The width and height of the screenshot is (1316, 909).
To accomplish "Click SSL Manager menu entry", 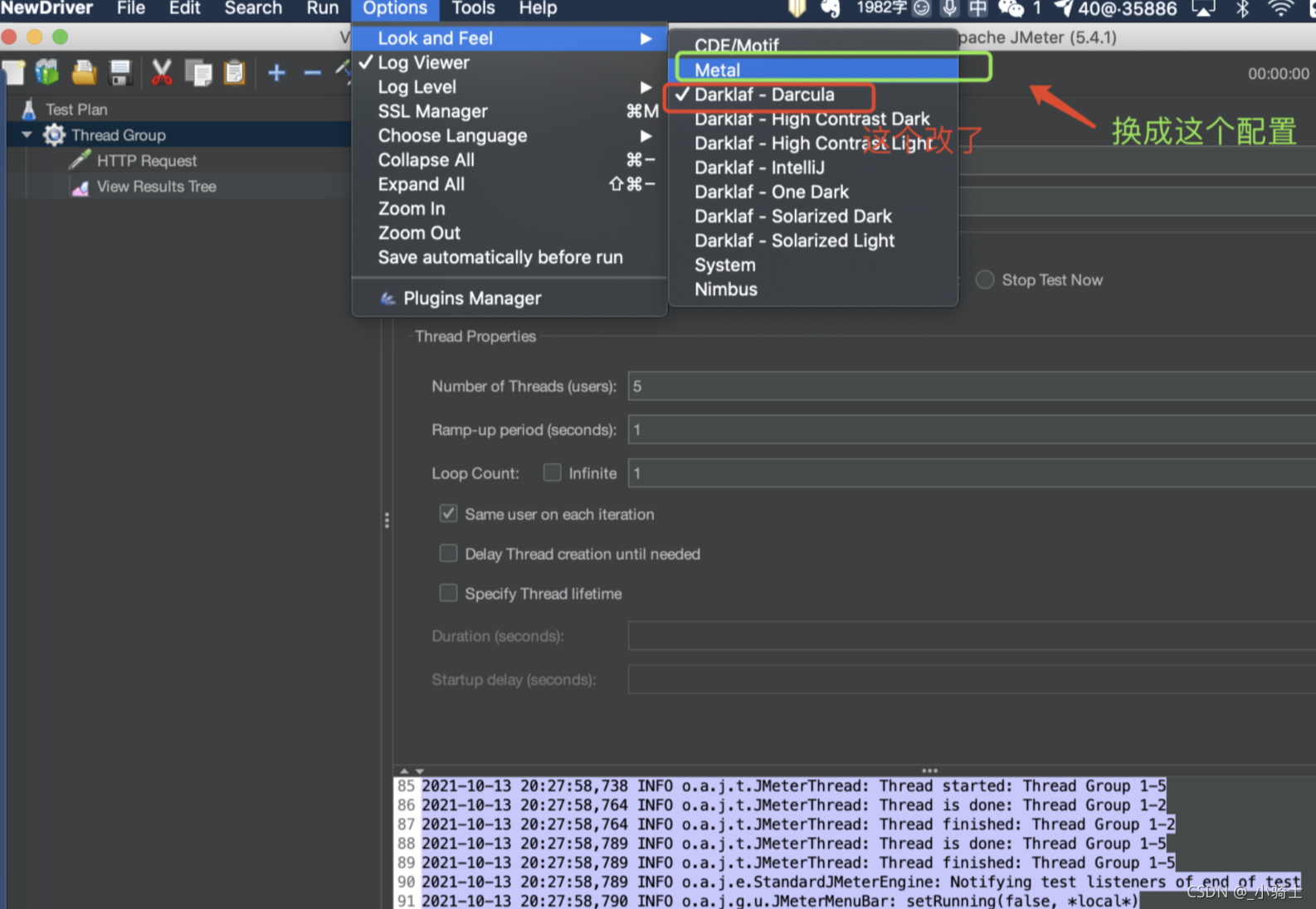I will point(509,111).
